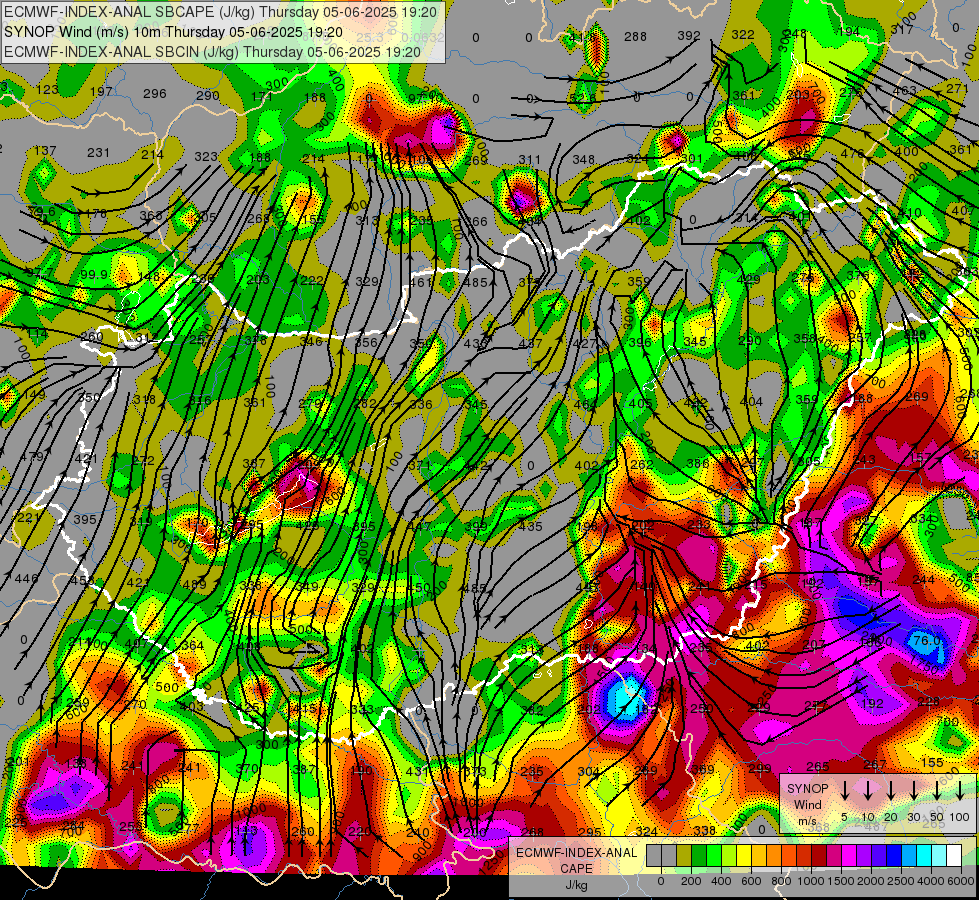Click the 600 tick label on color bar
The image size is (979, 900).
(x=751, y=881)
